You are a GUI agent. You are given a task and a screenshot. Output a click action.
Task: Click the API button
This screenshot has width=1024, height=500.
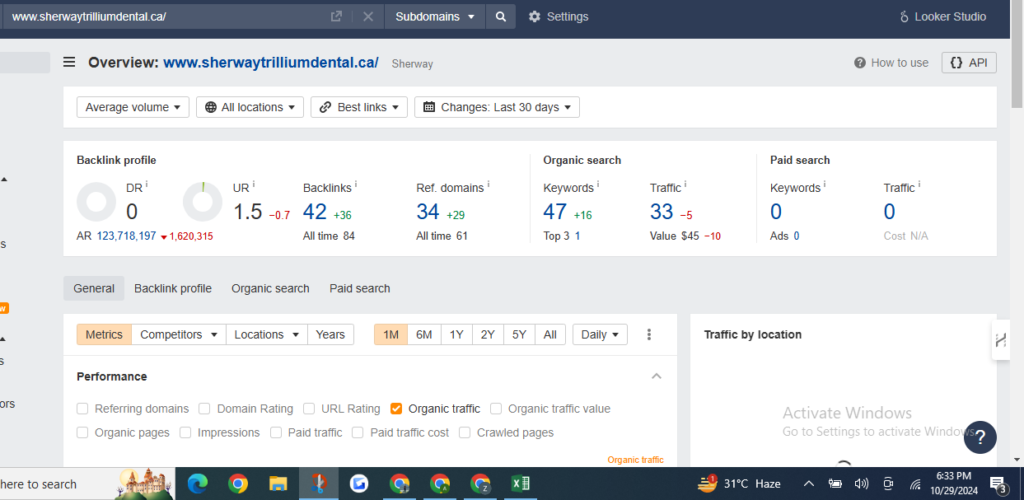pyautogui.click(x=969, y=62)
